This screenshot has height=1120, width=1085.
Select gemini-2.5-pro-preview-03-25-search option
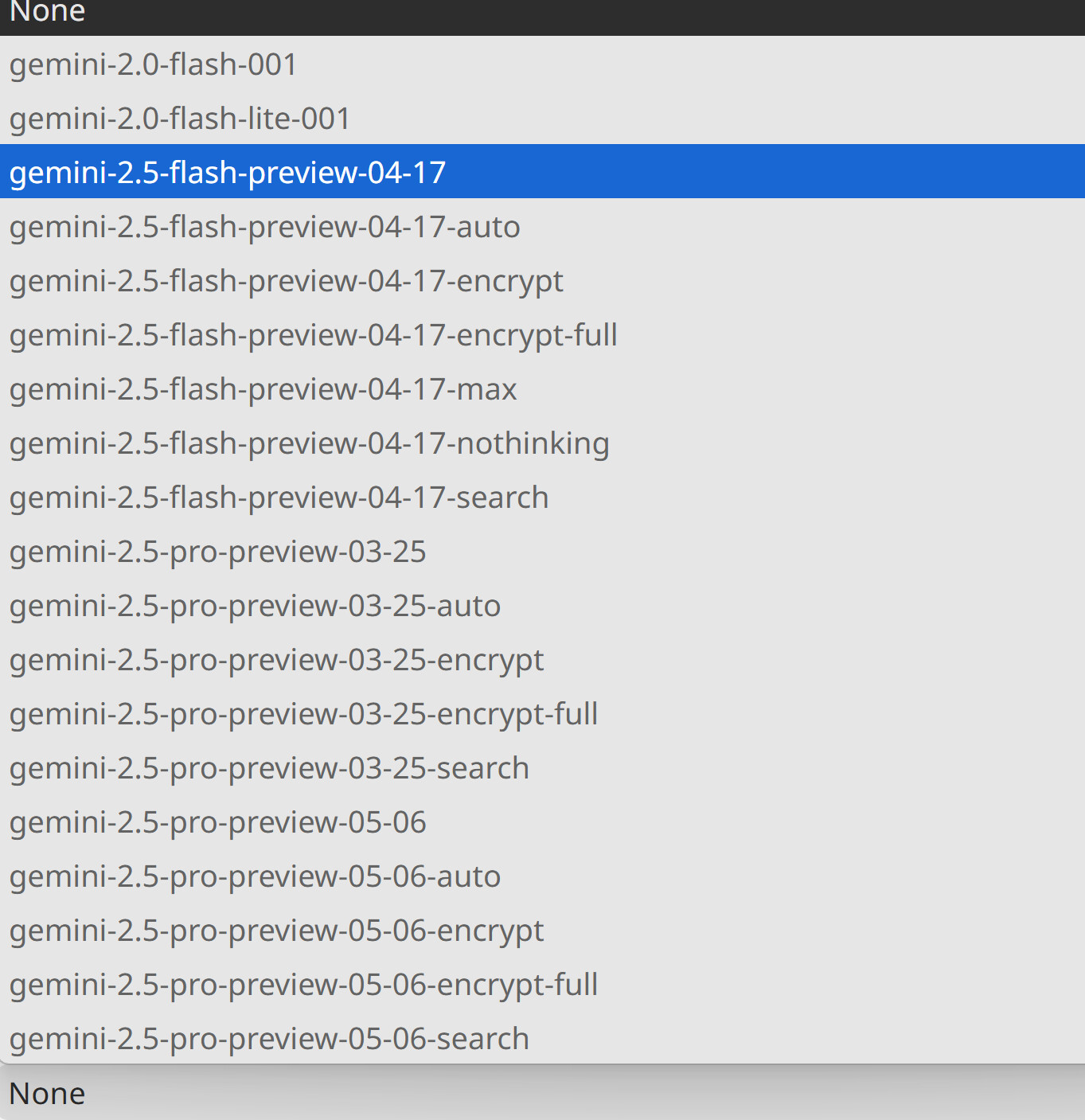pos(269,768)
